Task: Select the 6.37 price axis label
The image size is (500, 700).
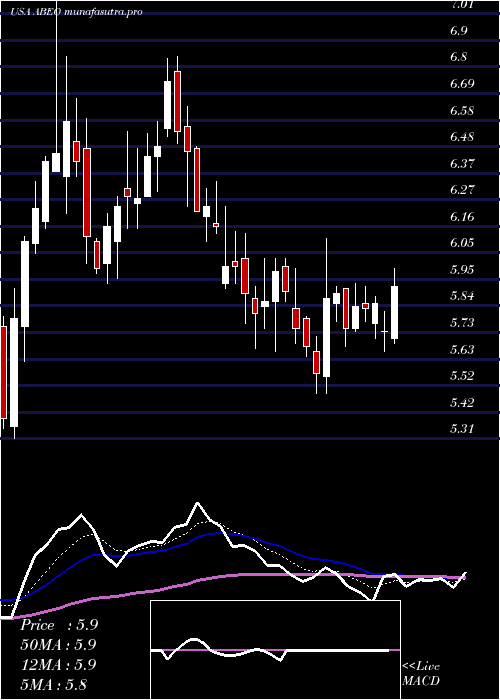Action: 463,163
